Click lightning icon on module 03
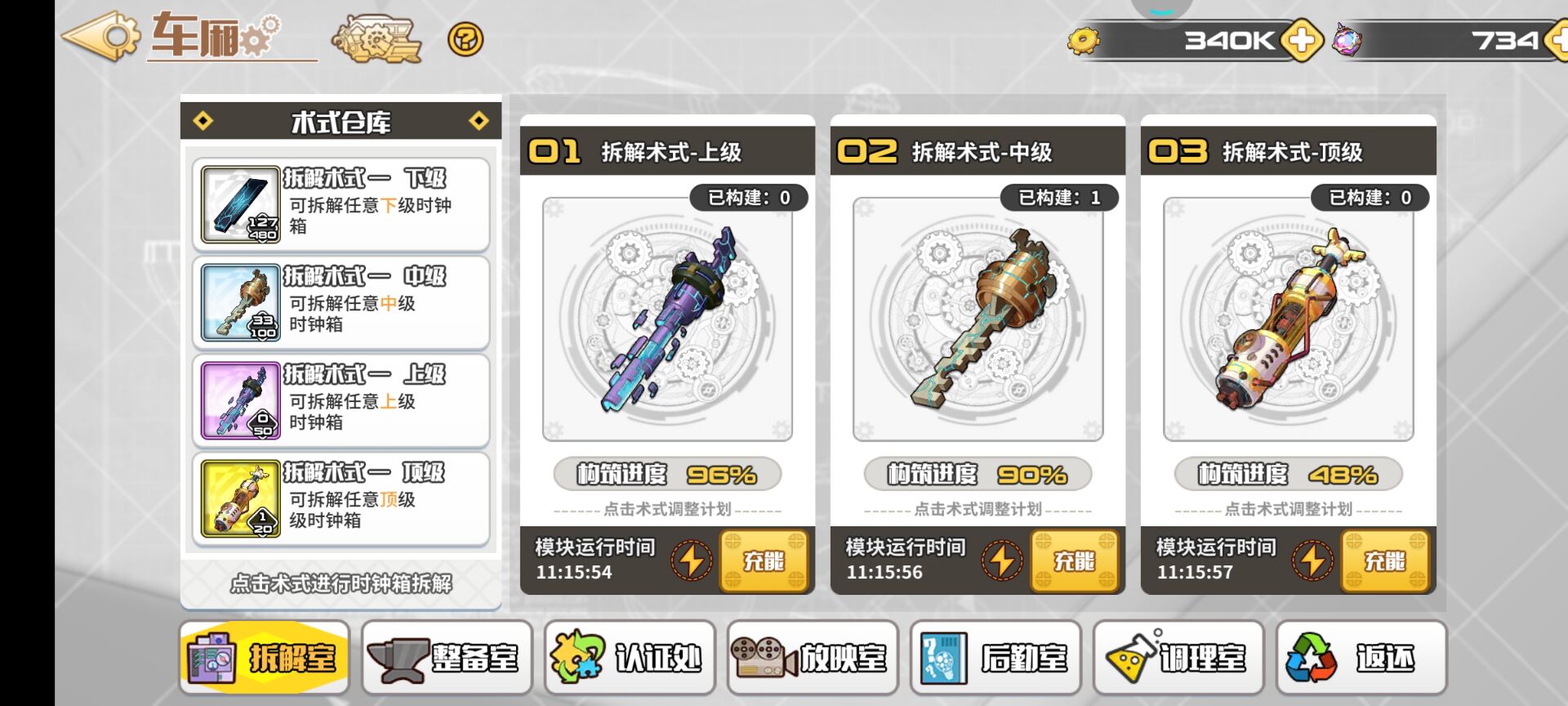 pyautogui.click(x=1312, y=561)
